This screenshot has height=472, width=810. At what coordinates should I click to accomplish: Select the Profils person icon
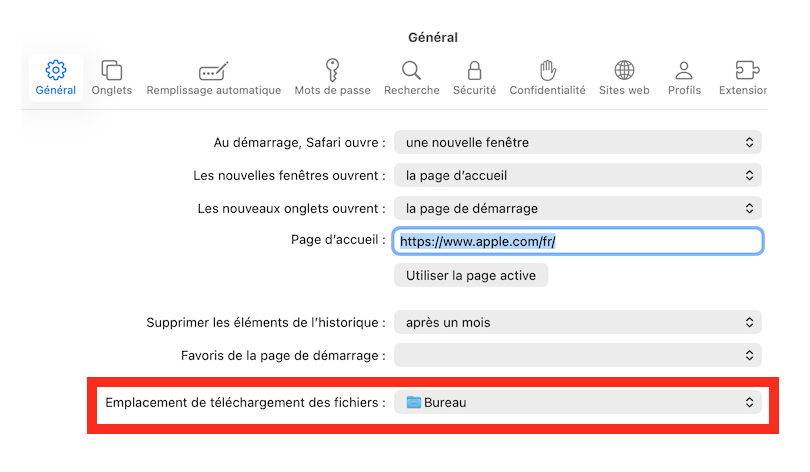click(x=684, y=70)
